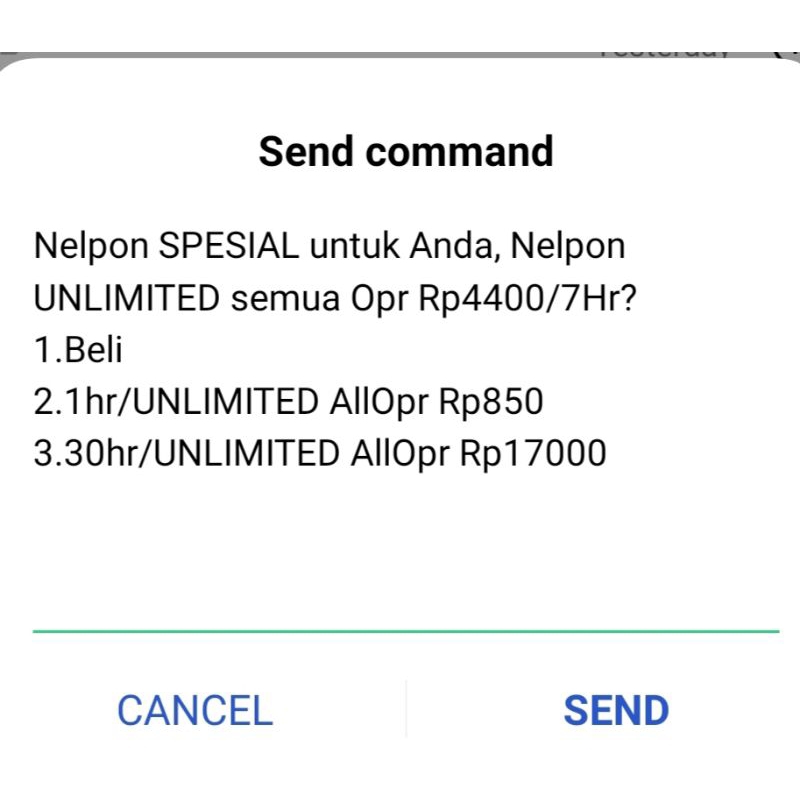
Task: Click the "Send command" dialog title
Action: (x=405, y=152)
